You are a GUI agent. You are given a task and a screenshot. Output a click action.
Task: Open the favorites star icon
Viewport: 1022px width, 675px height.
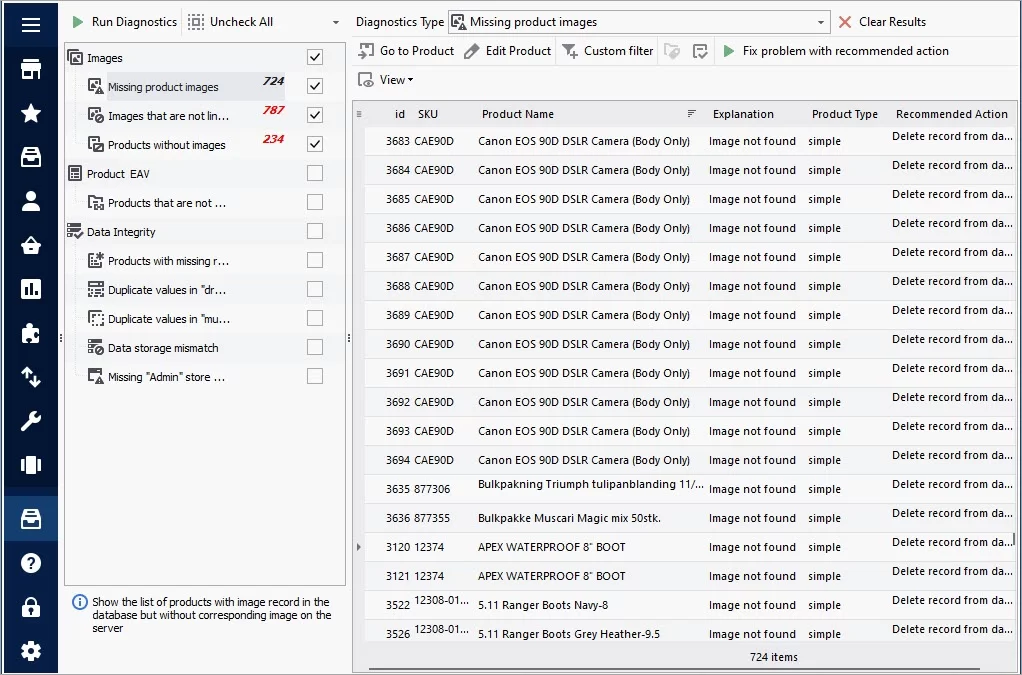31,113
